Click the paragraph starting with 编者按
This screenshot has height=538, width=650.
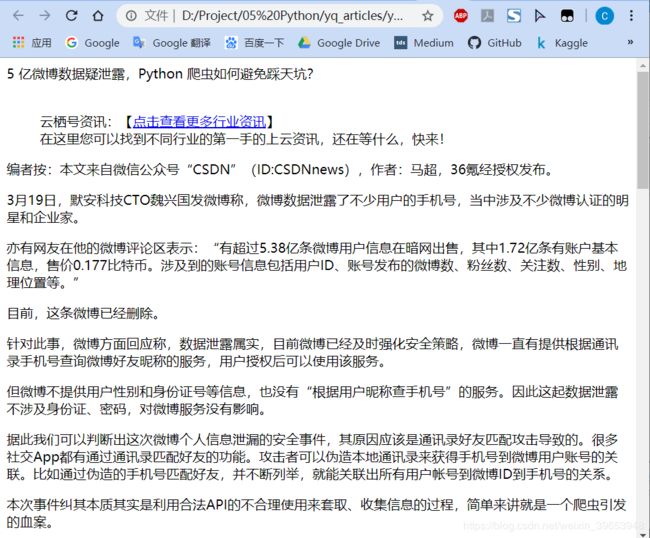[x=280, y=170]
